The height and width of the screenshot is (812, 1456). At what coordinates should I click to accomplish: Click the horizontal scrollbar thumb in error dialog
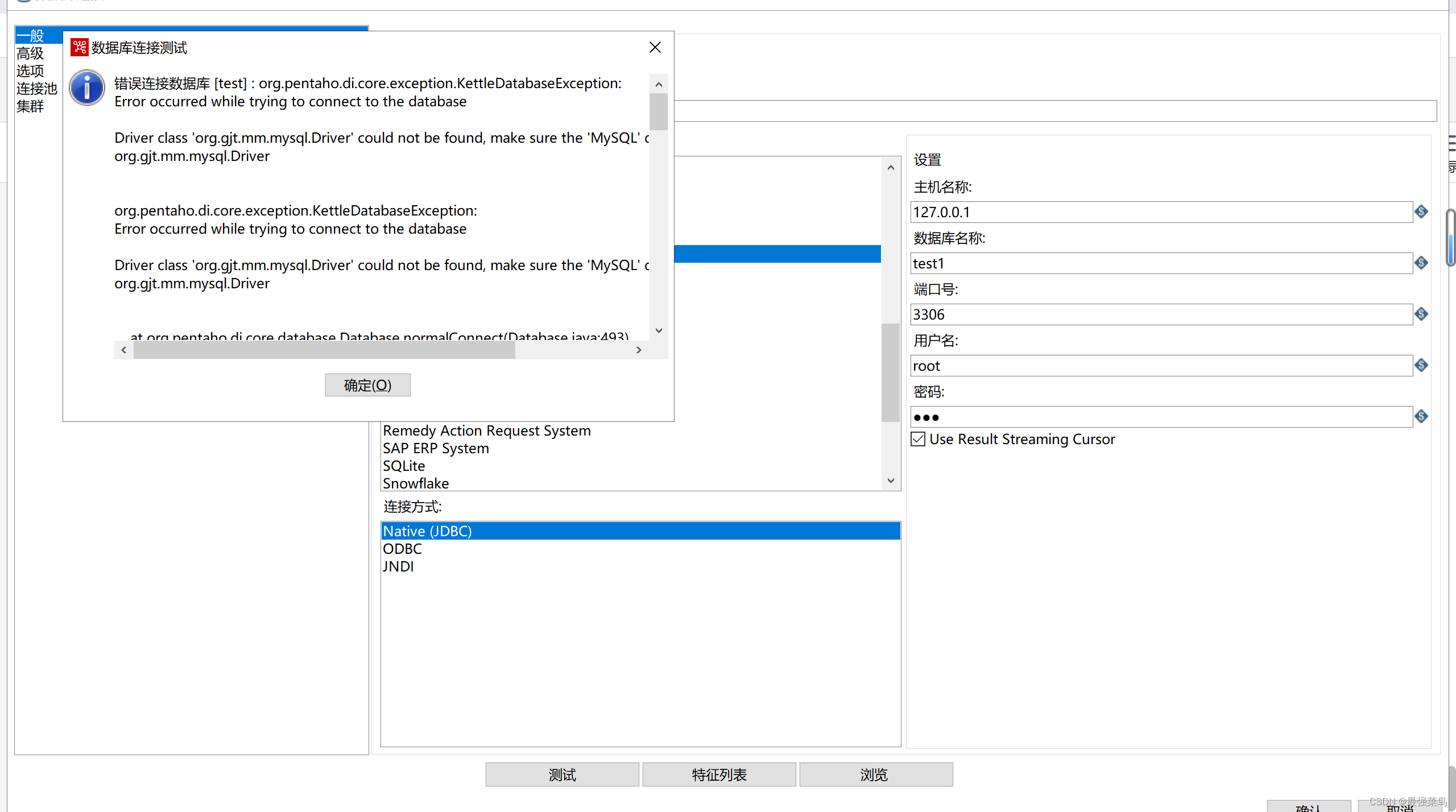[324, 350]
